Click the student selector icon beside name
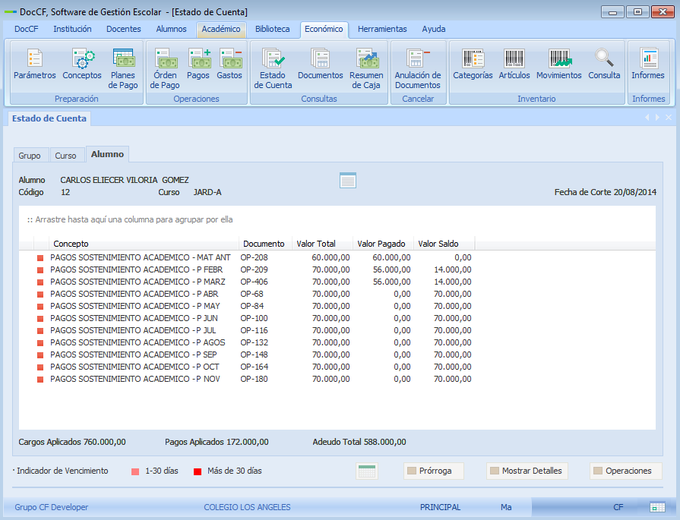This screenshot has height=520, width=680. point(348,180)
